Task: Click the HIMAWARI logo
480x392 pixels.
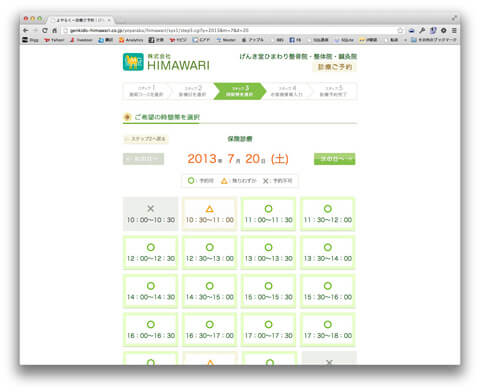Action: (166, 62)
